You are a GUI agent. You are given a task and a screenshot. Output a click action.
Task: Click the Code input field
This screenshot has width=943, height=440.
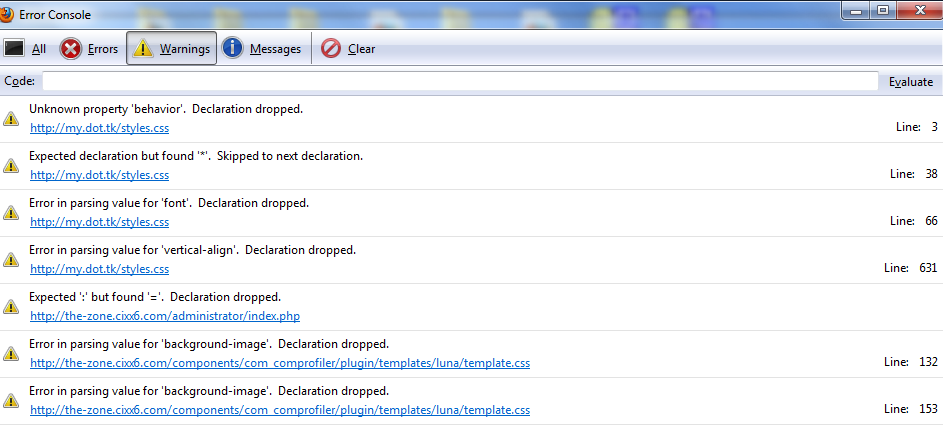tap(460, 82)
